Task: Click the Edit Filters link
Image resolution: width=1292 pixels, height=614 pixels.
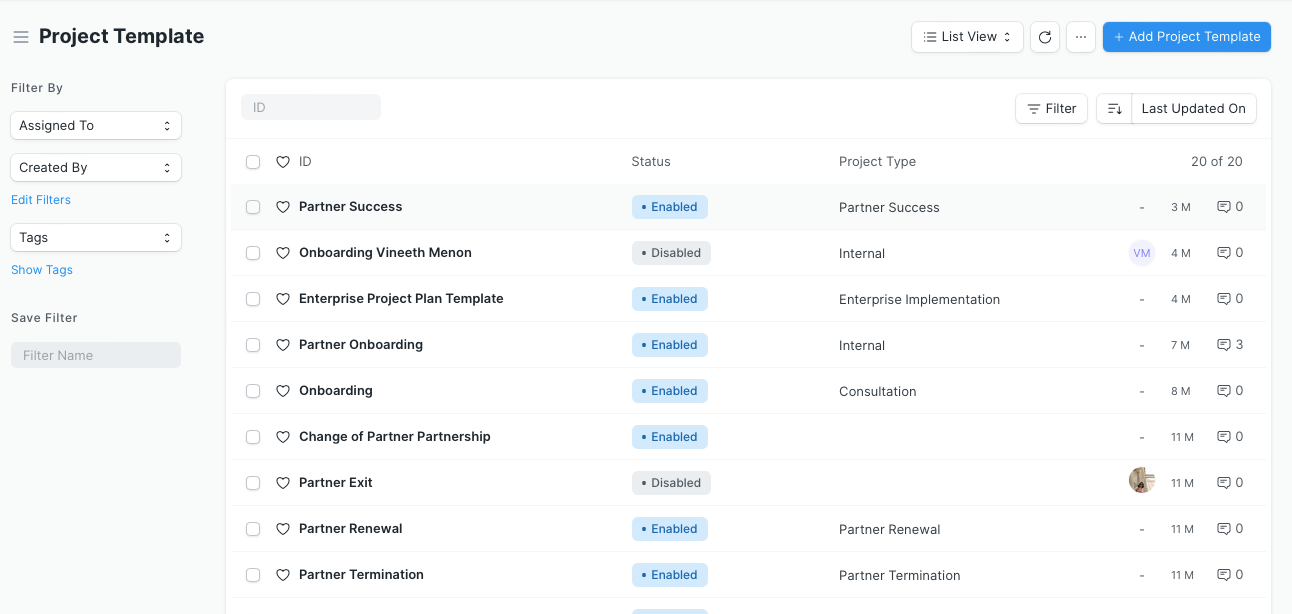Action: click(x=41, y=200)
